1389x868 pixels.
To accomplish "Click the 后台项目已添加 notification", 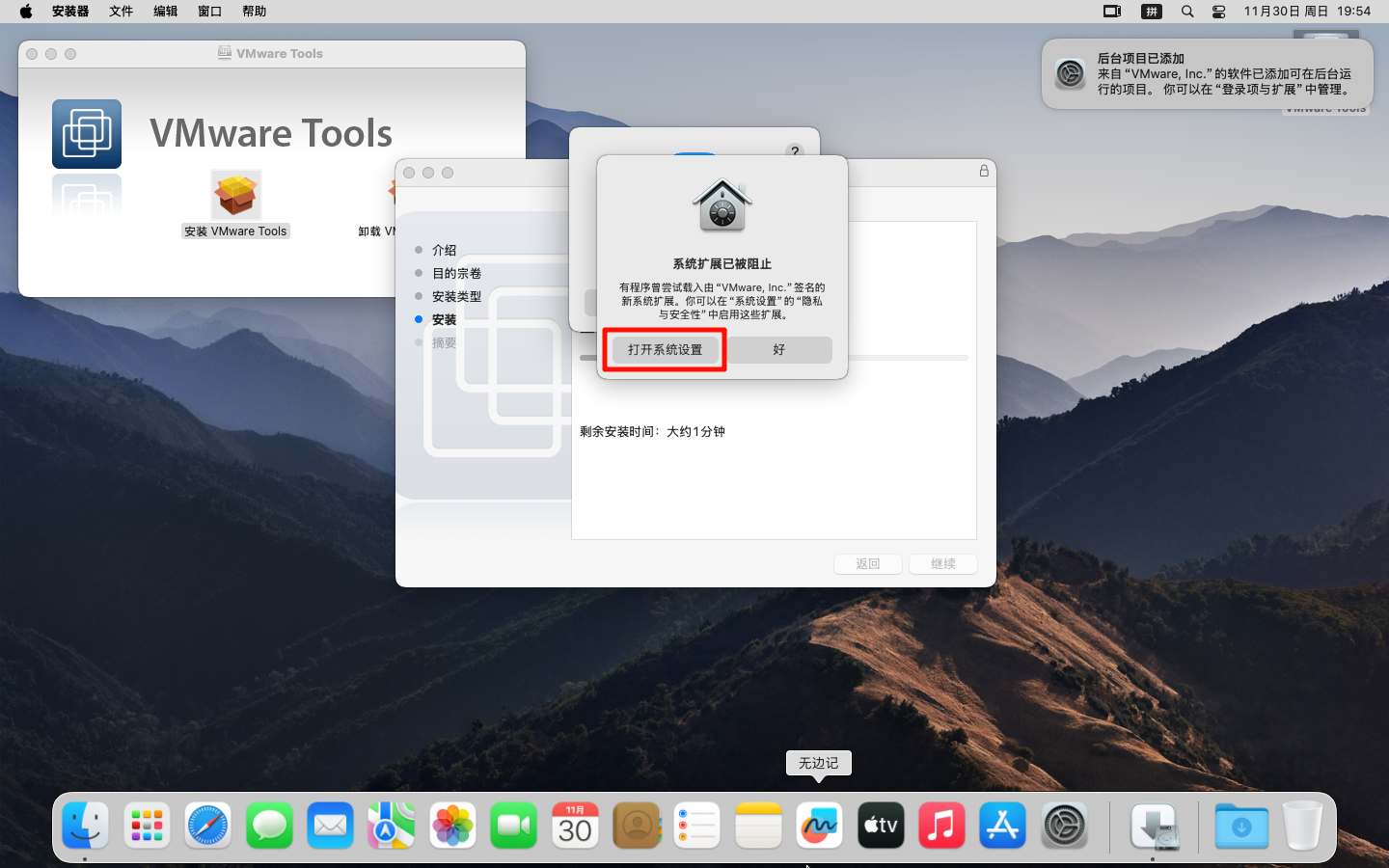I will click(x=1207, y=73).
